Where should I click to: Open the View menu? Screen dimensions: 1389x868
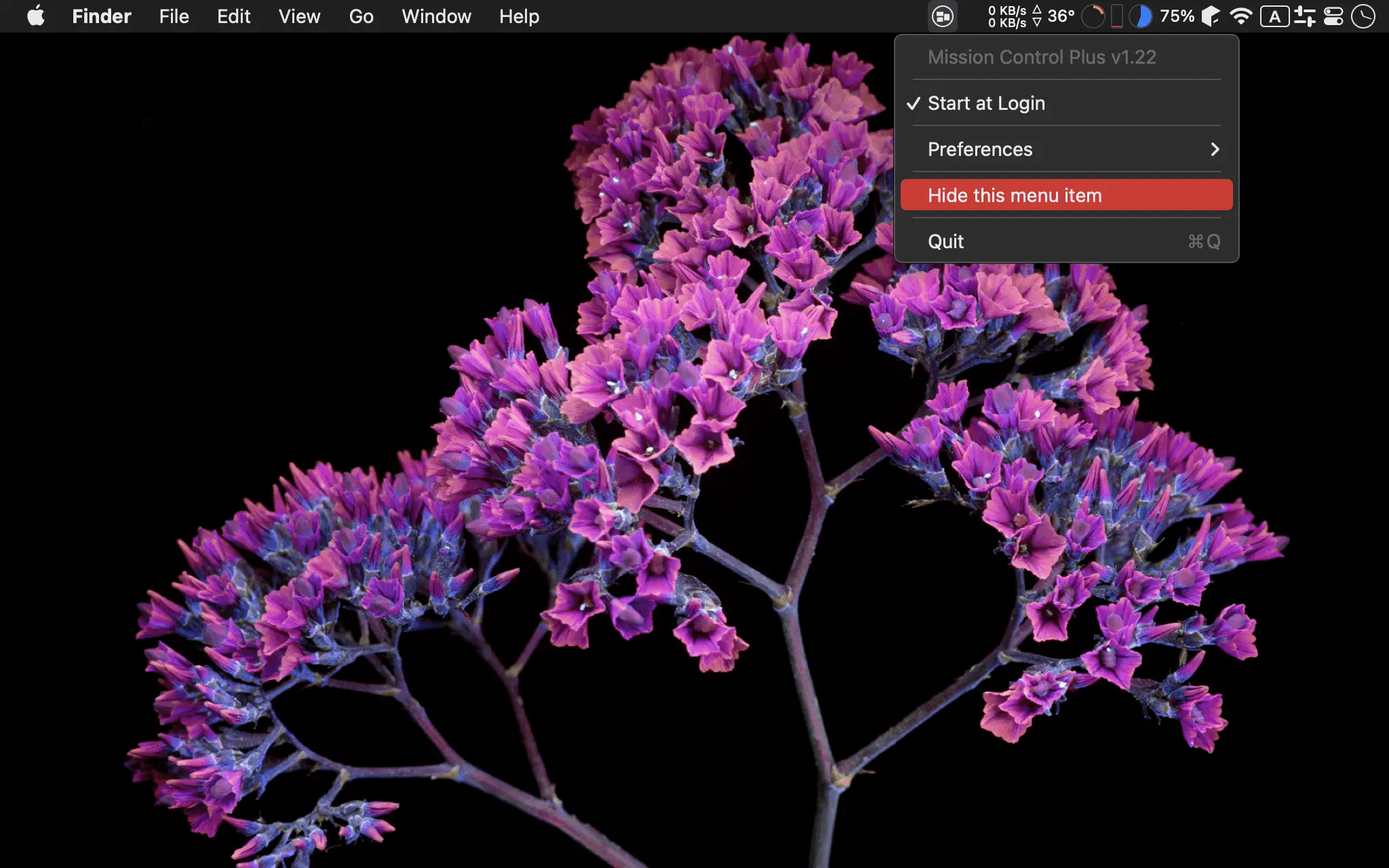click(299, 16)
